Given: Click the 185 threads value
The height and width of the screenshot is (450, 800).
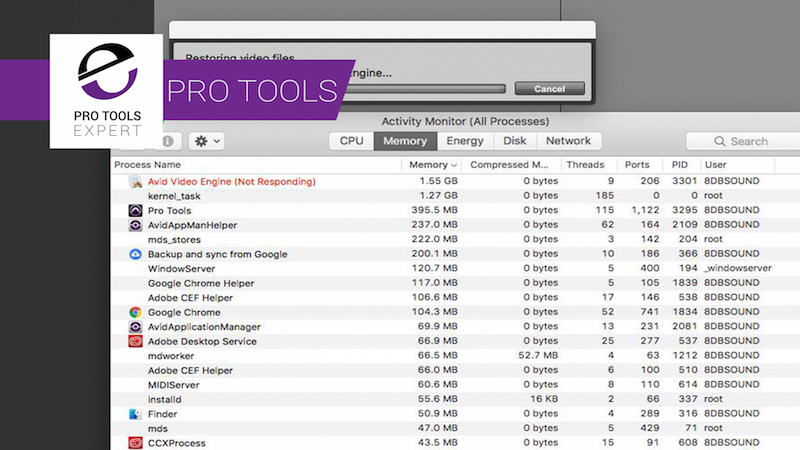Looking at the screenshot, I should point(605,195).
